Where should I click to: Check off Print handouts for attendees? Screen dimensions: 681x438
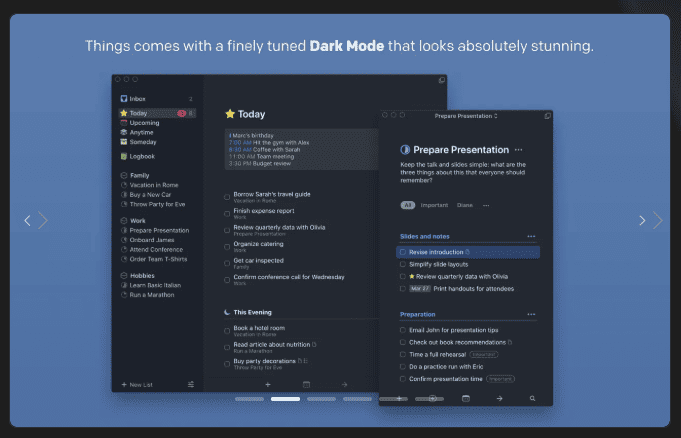(403, 289)
